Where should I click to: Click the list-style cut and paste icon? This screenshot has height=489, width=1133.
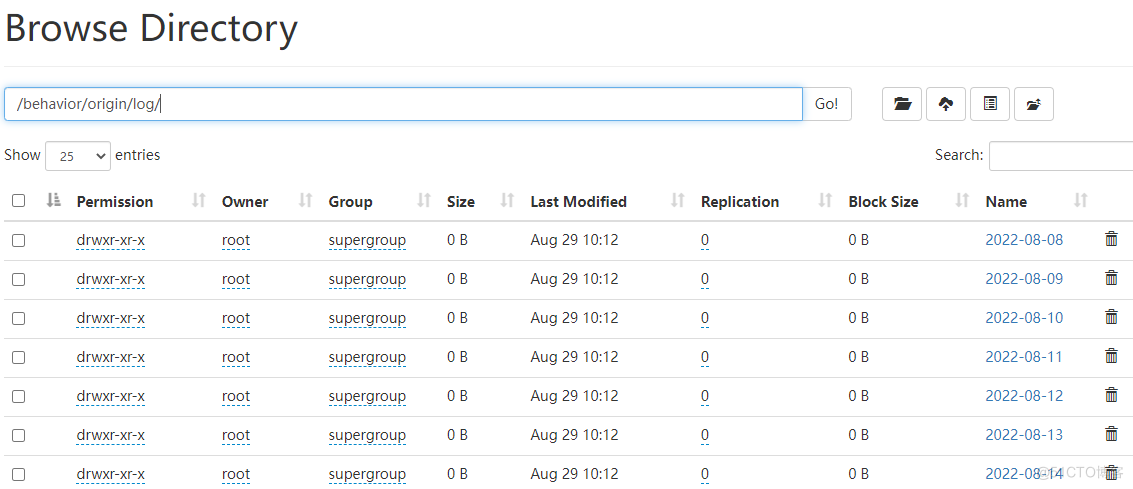pos(990,104)
